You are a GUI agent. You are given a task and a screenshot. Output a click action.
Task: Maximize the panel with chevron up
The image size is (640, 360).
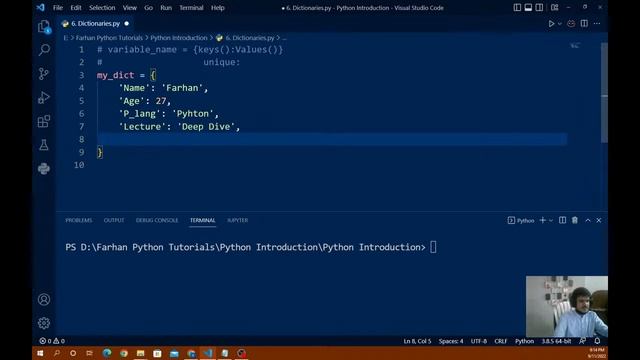point(588,220)
